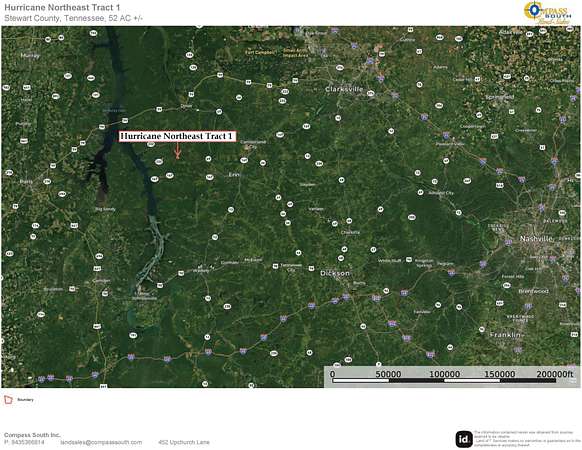Click the red Boundary legend polygon icon
Screen dimensions: 582x450
click(8, 400)
